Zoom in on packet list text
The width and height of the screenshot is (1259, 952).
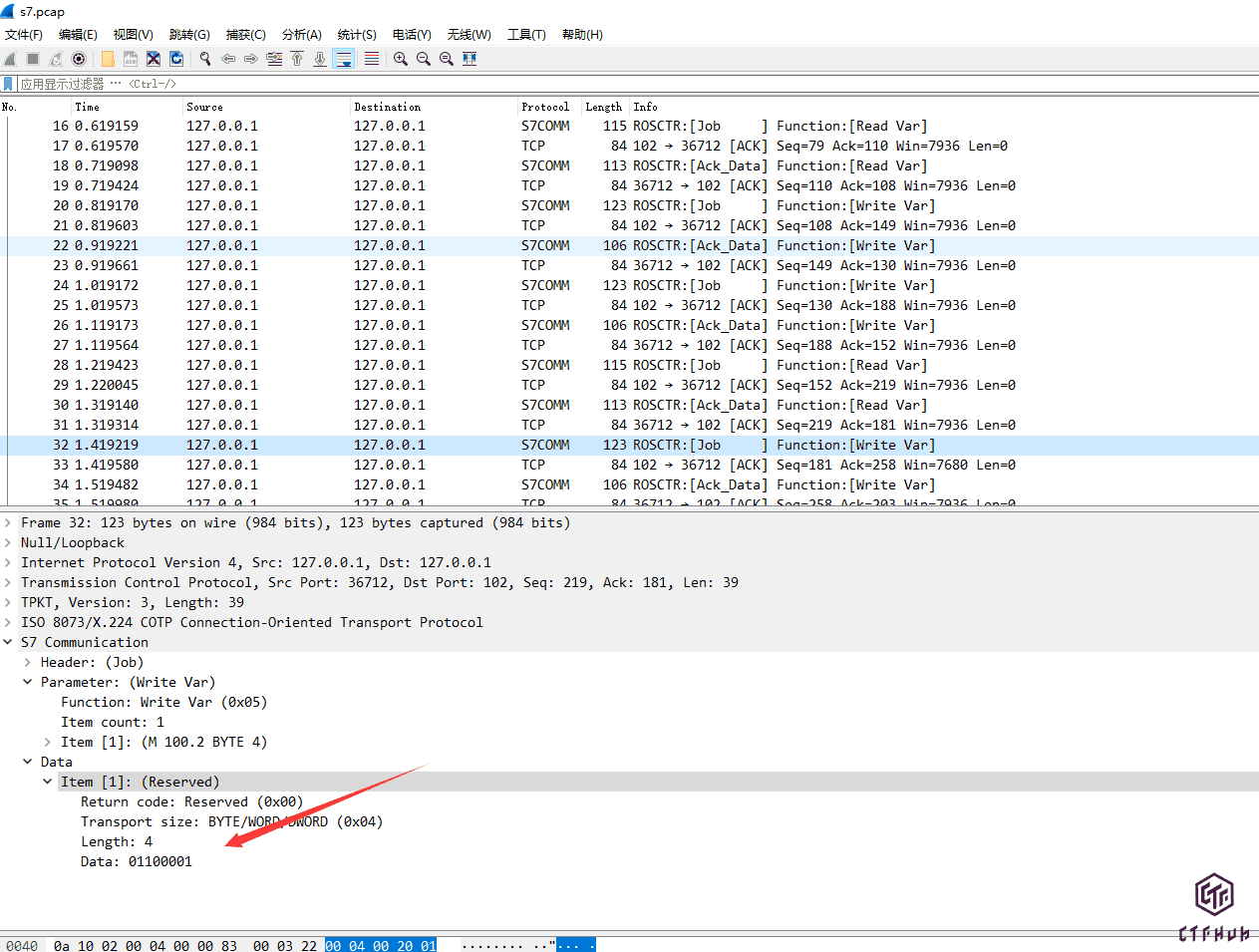click(x=401, y=59)
